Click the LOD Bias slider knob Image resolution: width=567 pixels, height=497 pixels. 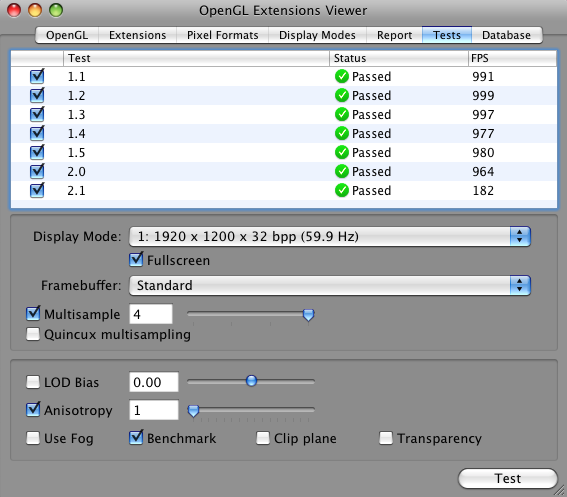(x=251, y=381)
